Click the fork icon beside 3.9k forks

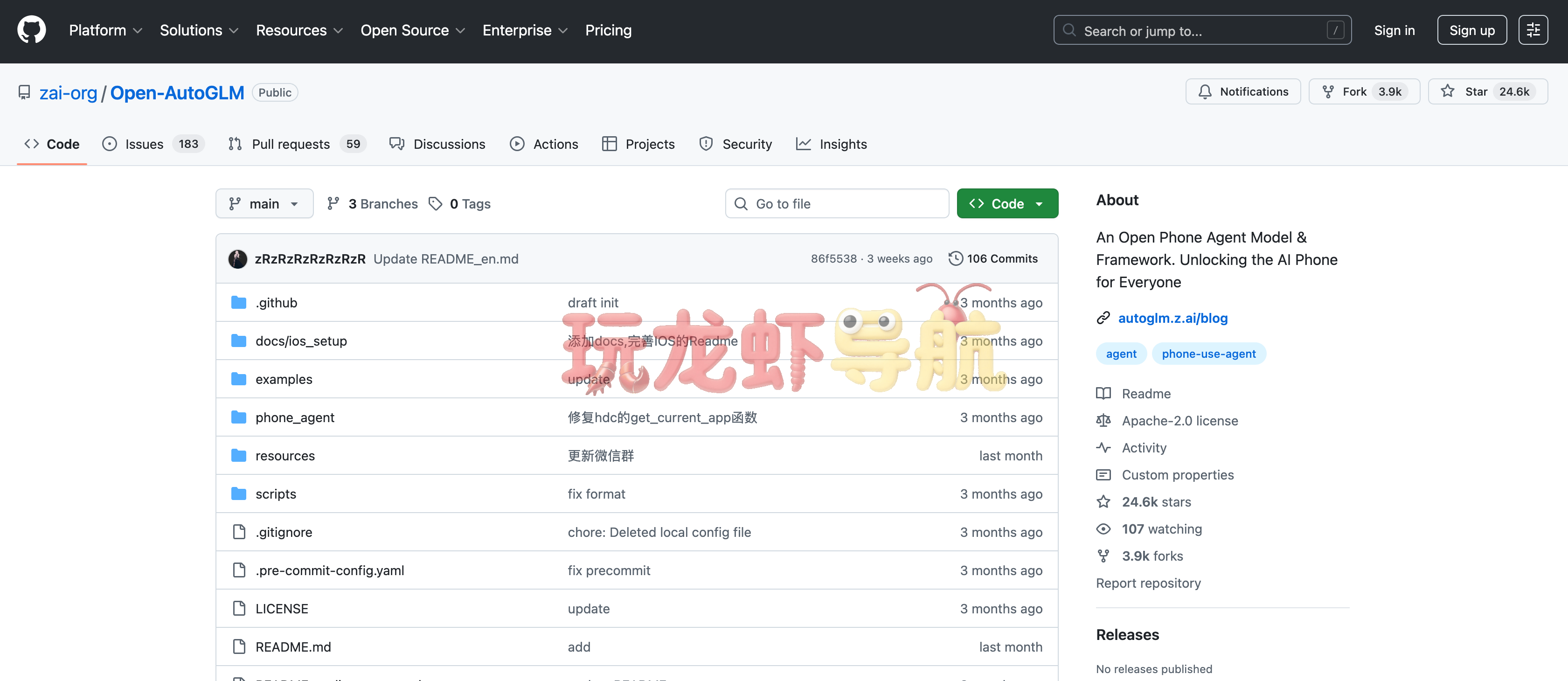pyautogui.click(x=1103, y=556)
